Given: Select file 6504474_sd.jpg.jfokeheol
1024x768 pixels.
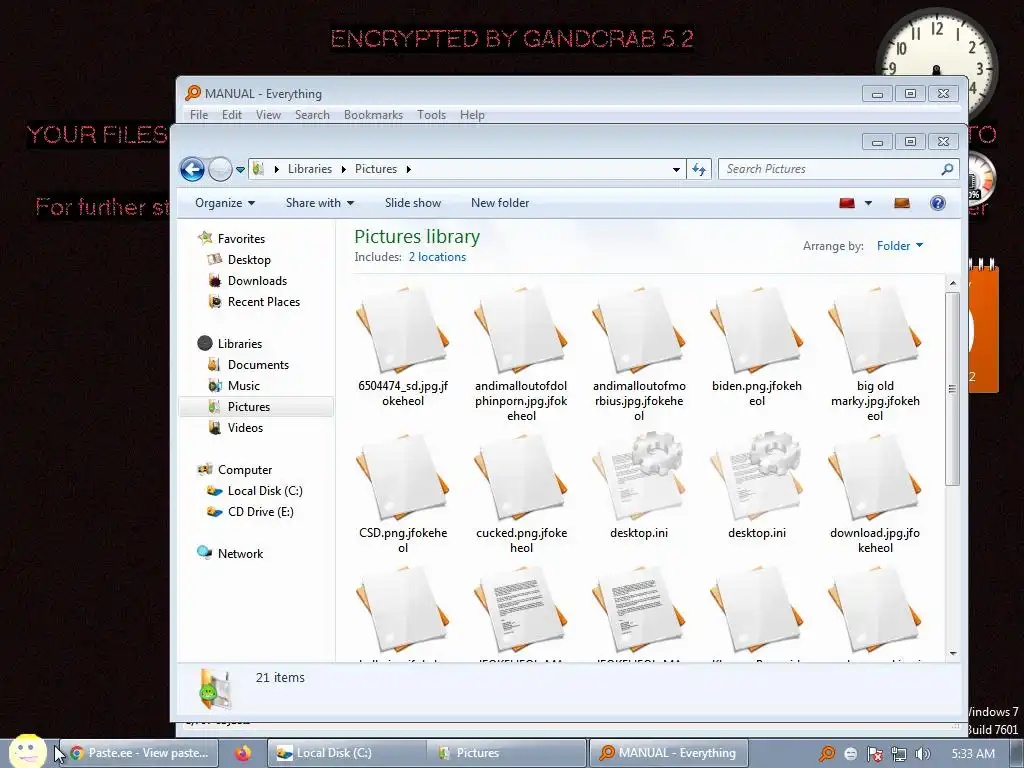Looking at the screenshot, I should coord(403,347).
